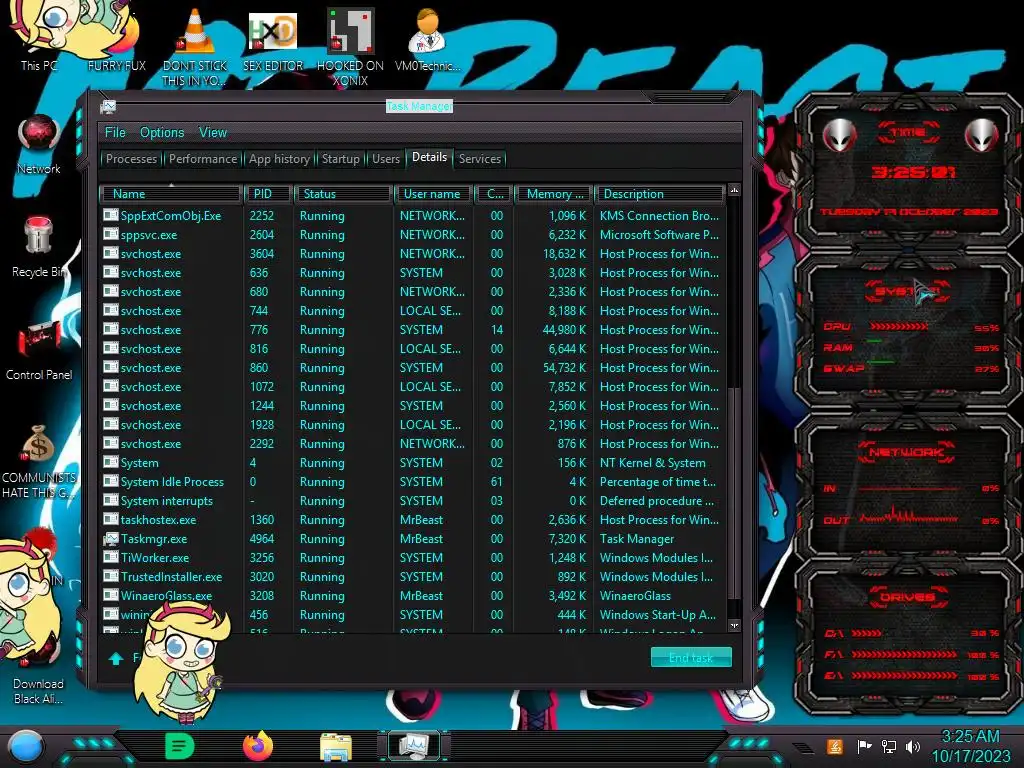Select the System interrupts row
This screenshot has width=1024, height=768.
click(413, 501)
